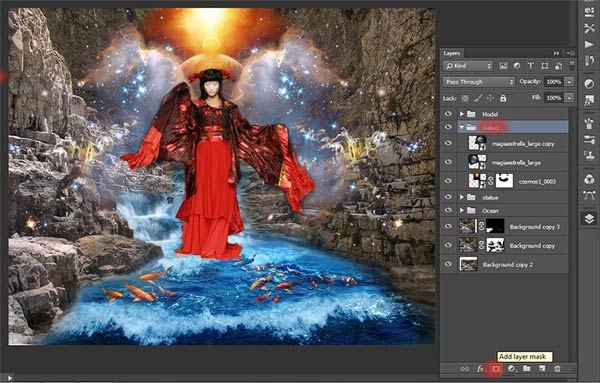Open layer style fx menu
This screenshot has width=600, height=383.
coord(480,369)
